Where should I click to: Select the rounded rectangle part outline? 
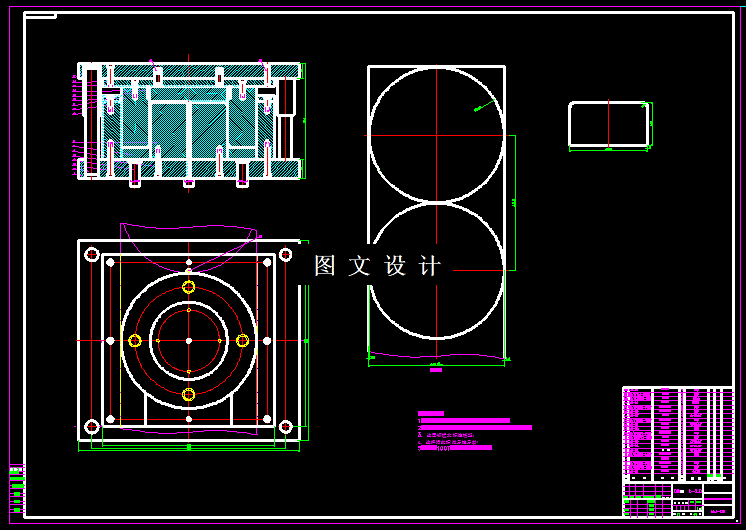pyautogui.click(x=609, y=124)
